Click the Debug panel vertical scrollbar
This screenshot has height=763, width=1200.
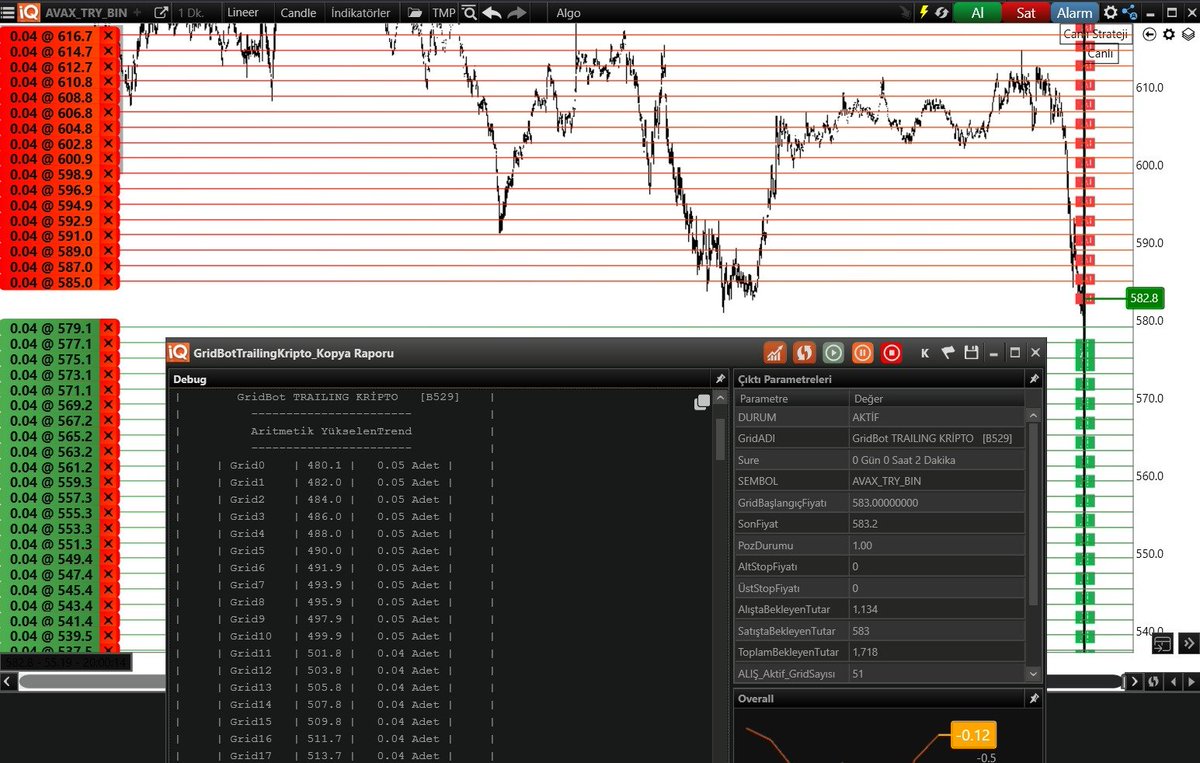[x=720, y=439]
